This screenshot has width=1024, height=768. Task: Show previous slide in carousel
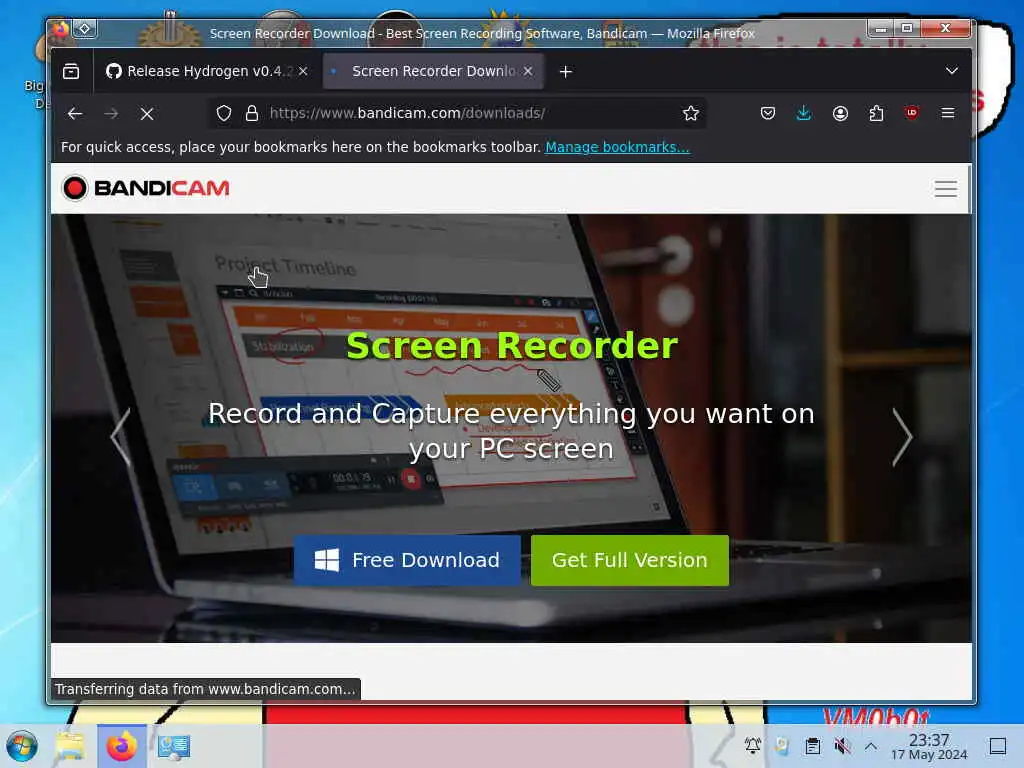tap(121, 436)
